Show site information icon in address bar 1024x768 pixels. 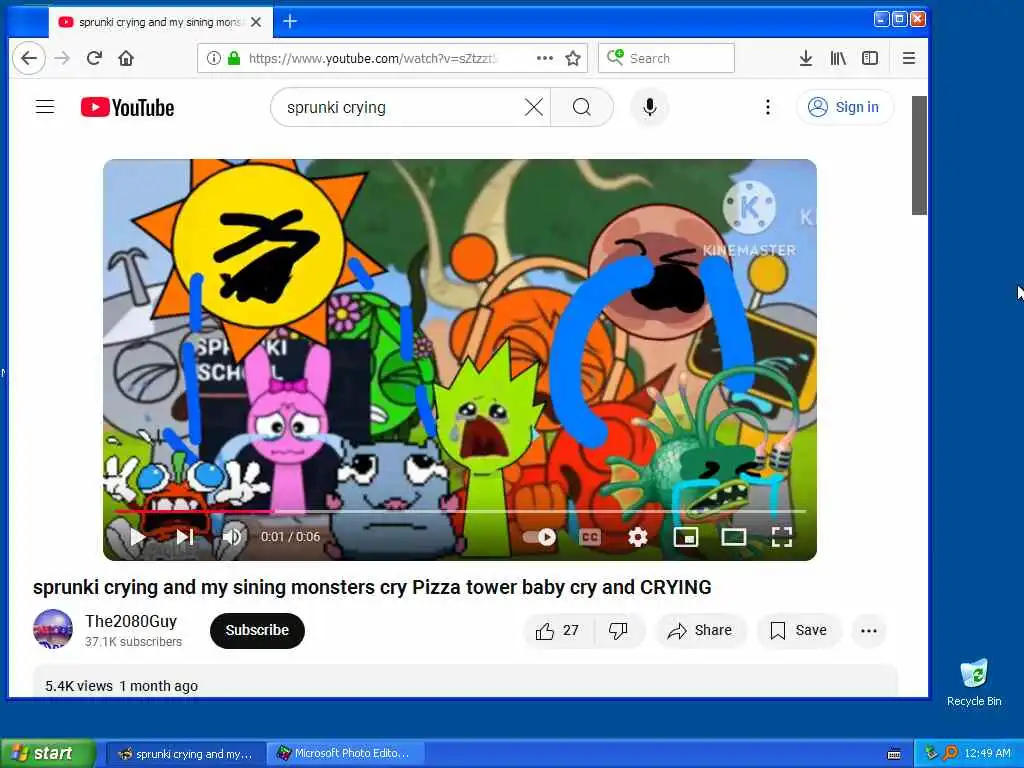tap(214, 58)
